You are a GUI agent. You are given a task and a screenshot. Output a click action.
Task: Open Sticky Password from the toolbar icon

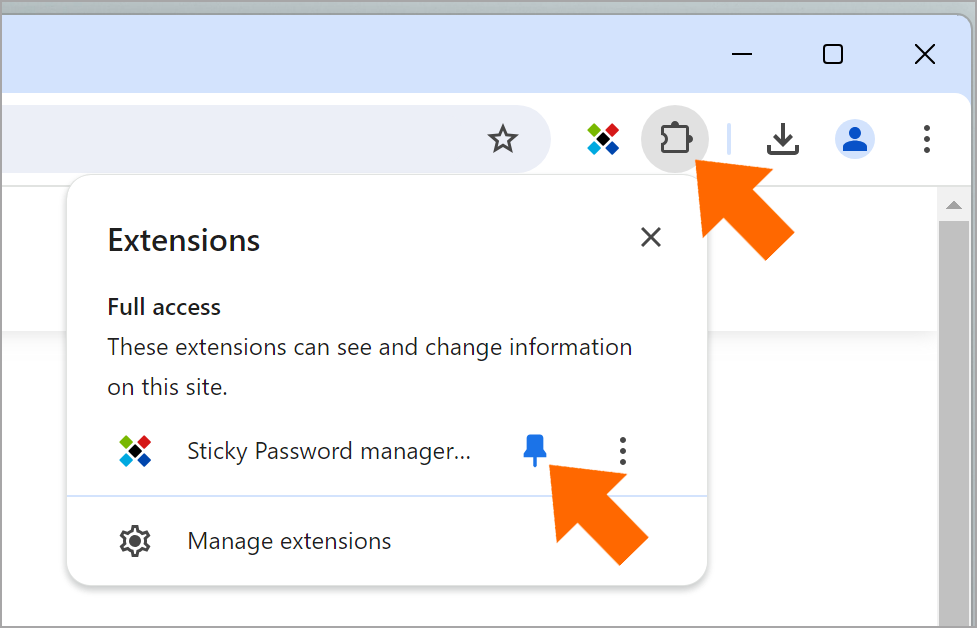pos(603,139)
